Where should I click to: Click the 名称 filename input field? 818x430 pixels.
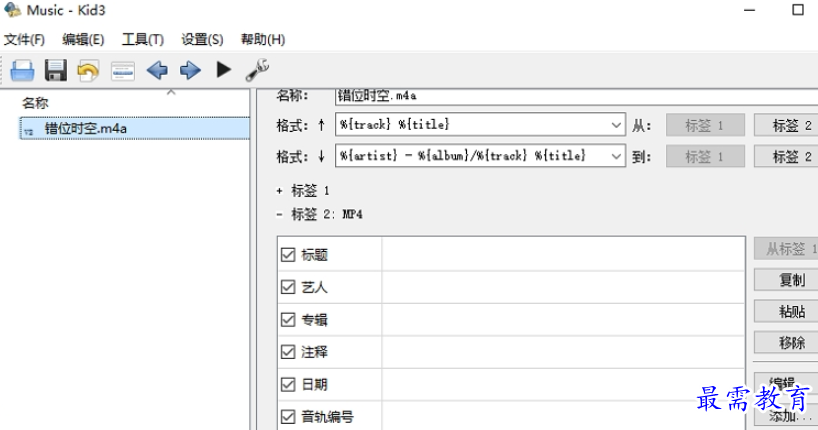click(x=576, y=95)
